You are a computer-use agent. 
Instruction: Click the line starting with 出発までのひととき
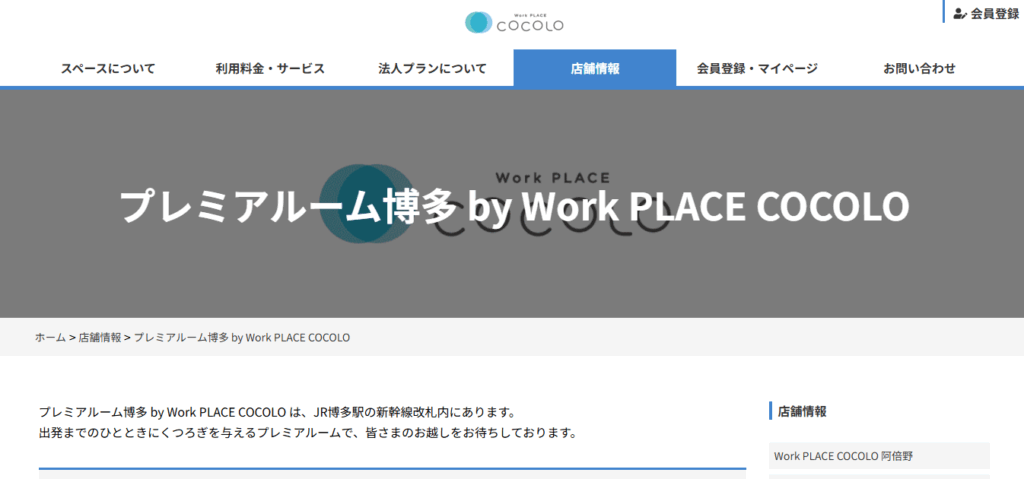[x=308, y=433]
